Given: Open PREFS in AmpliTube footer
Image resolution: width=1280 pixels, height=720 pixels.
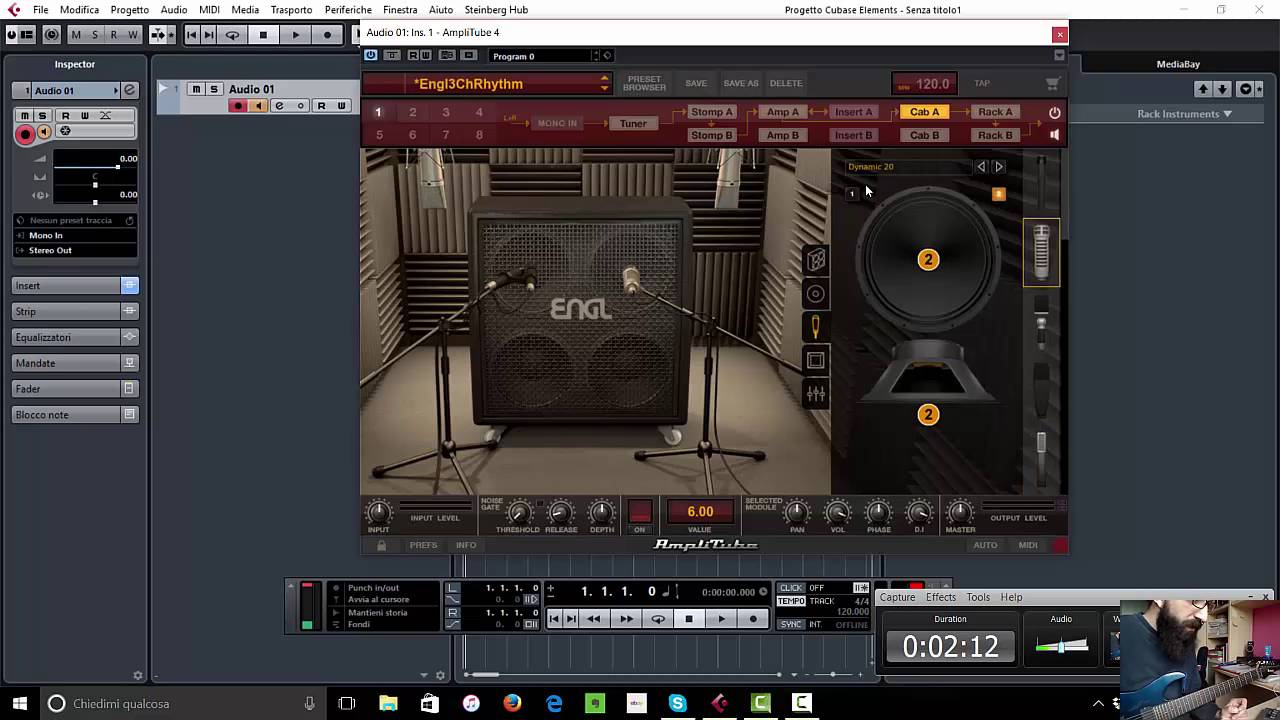Looking at the screenshot, I should coord(423,545).
